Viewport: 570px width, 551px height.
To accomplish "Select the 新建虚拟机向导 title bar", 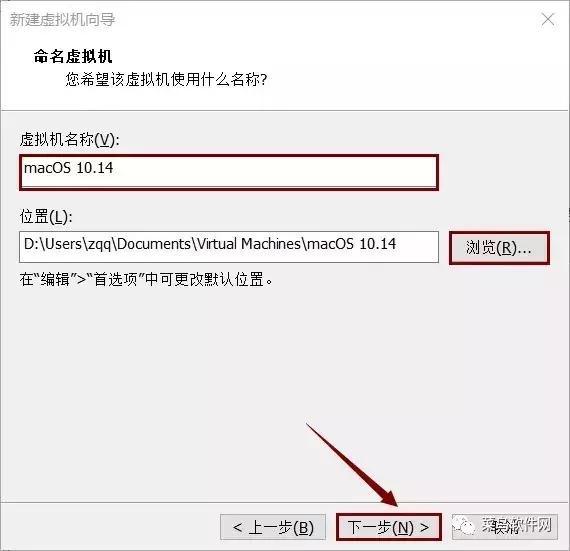I will 63,19.
